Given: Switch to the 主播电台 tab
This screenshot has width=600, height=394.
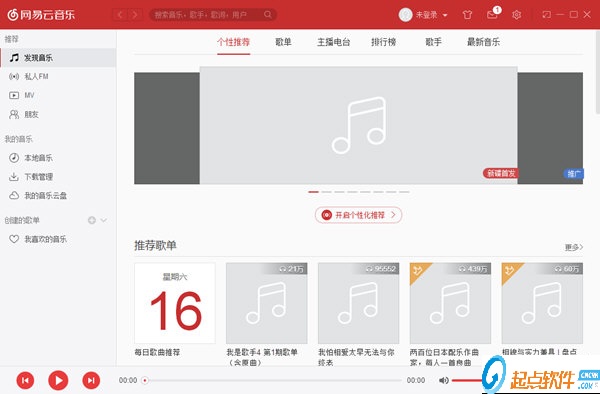Looking at the screenshot, I should [333, 42].
